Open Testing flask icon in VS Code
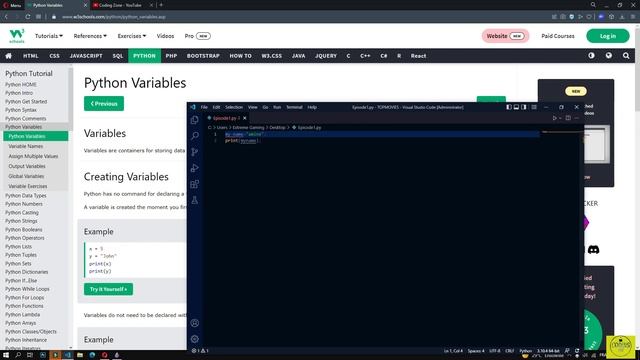This screenshot has width=640, height=360. click(x=195, y=200)
